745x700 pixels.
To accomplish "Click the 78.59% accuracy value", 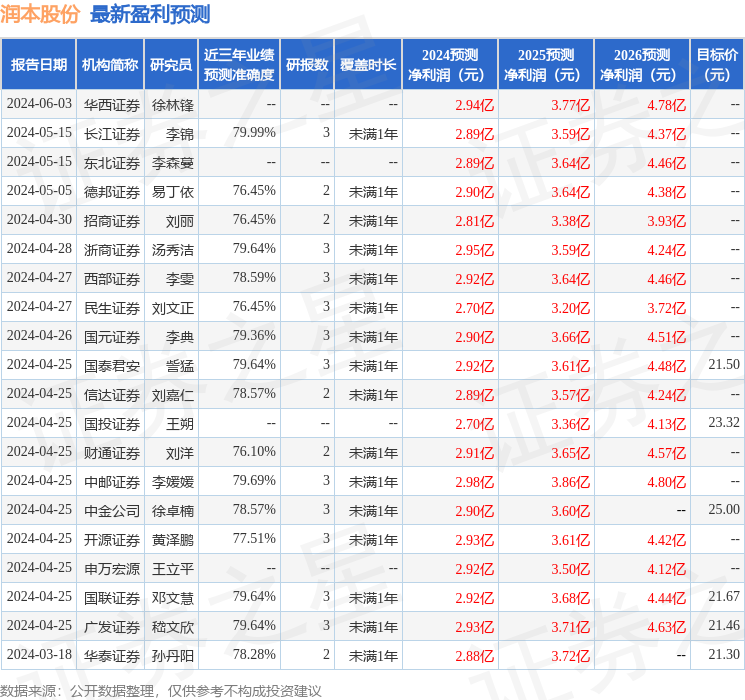I will 254,278.
